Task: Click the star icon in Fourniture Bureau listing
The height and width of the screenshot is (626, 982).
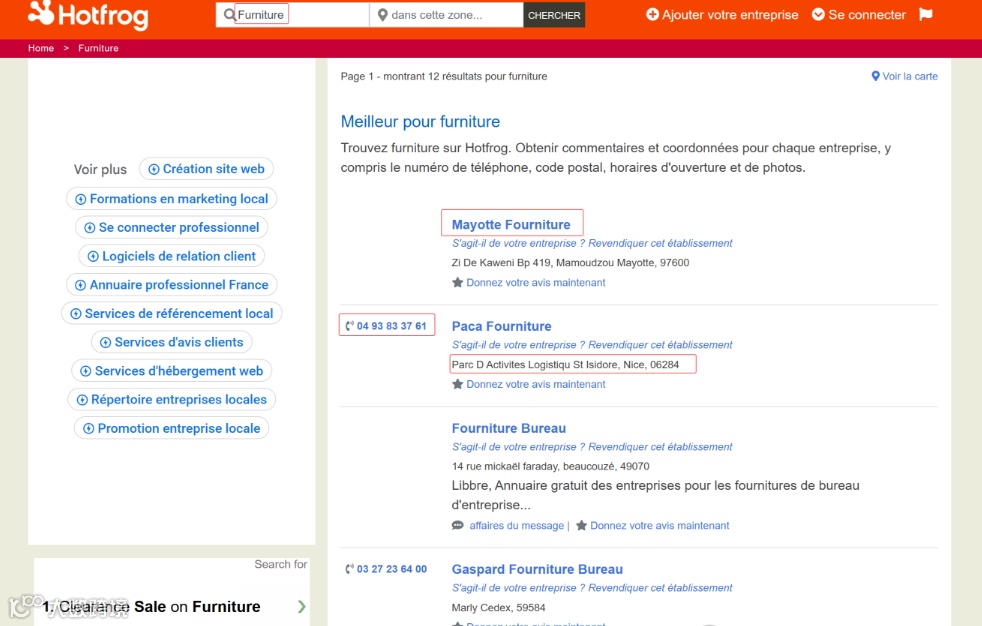Action: pos(581,526)
